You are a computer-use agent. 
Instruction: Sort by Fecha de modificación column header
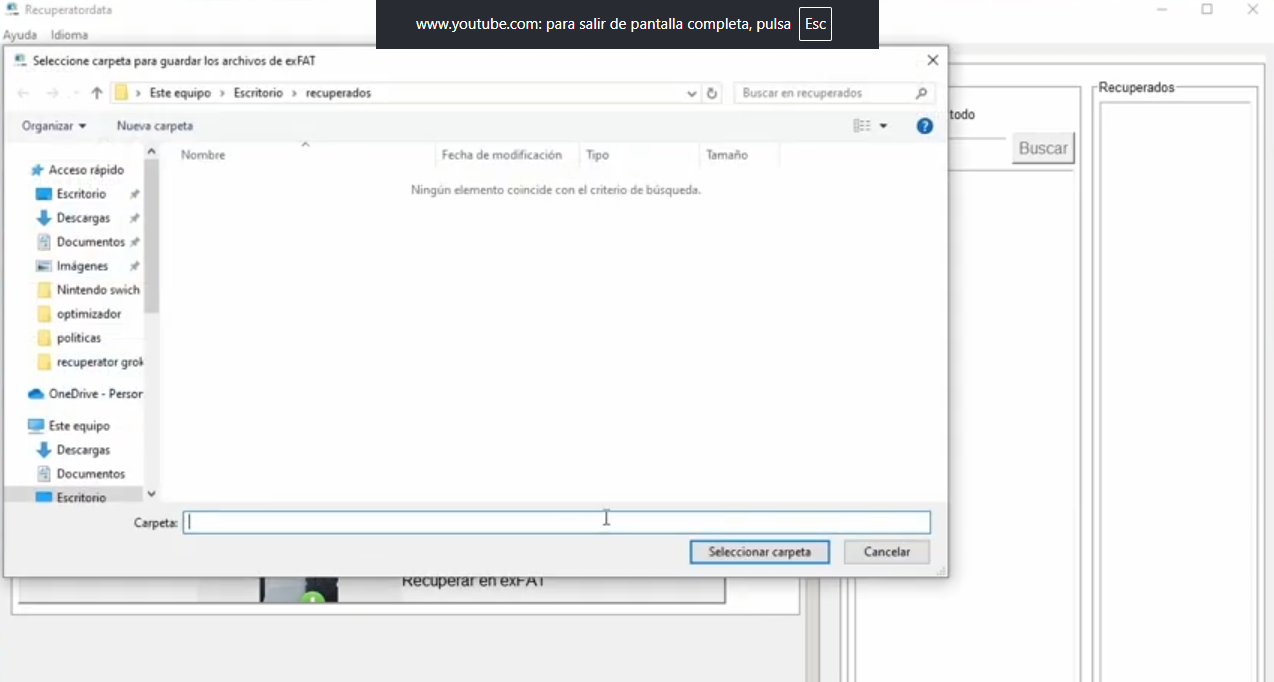click(x=501, y=155)
